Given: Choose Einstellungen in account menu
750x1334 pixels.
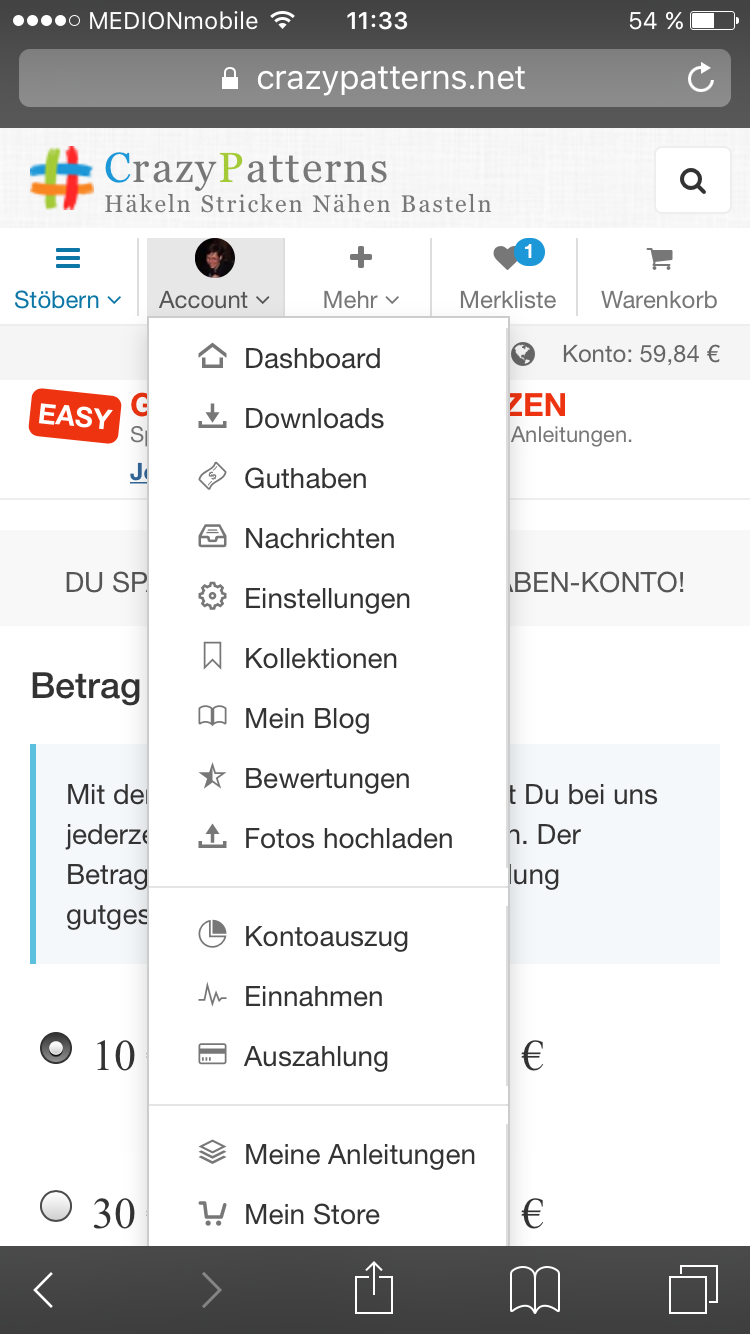Looking at the screenshot, I should [x=327, y=598].
